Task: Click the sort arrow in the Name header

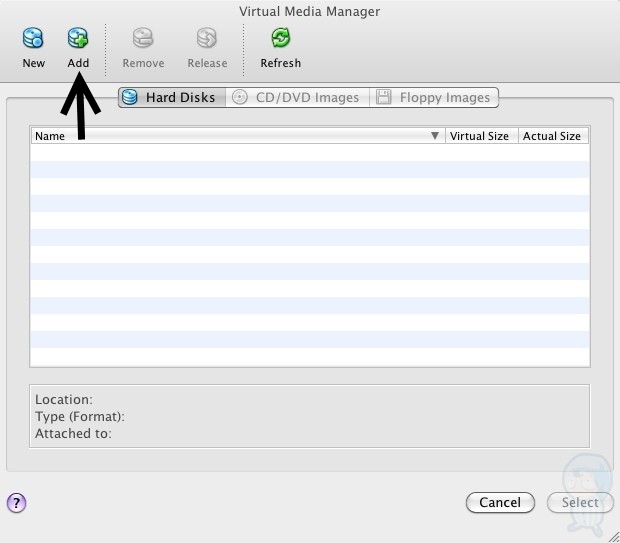Action: 435,136
